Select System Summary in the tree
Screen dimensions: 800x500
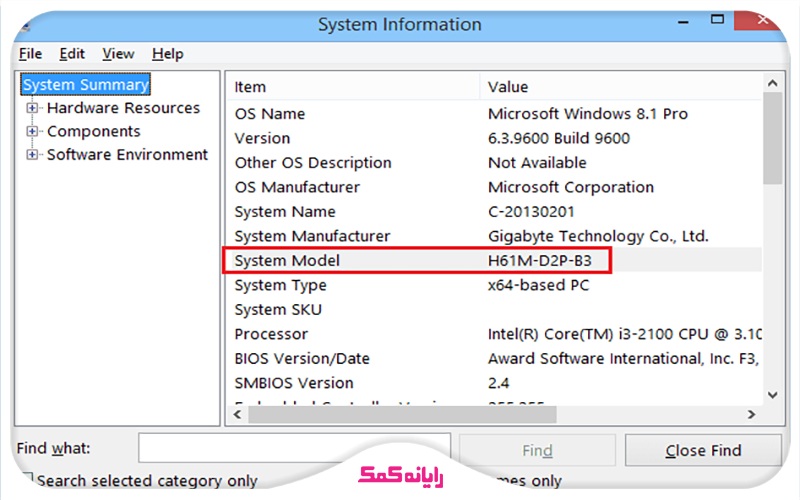point(86,85)
